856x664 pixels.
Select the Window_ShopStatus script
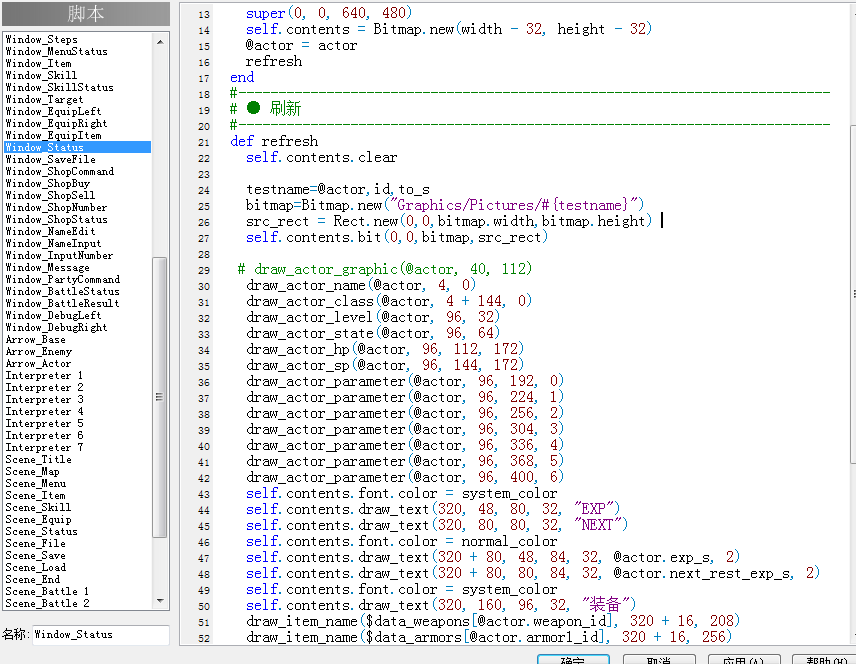(x=56, y=220)
